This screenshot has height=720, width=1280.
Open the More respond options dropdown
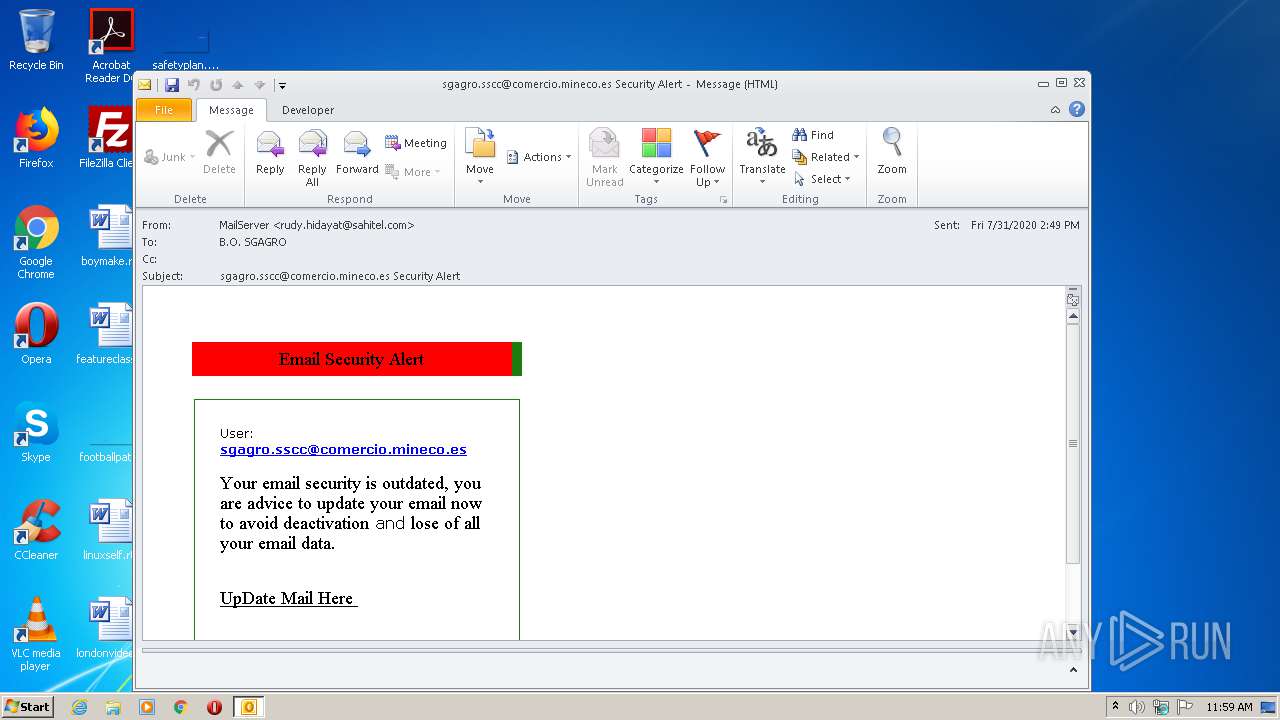(x=413, y=172)
